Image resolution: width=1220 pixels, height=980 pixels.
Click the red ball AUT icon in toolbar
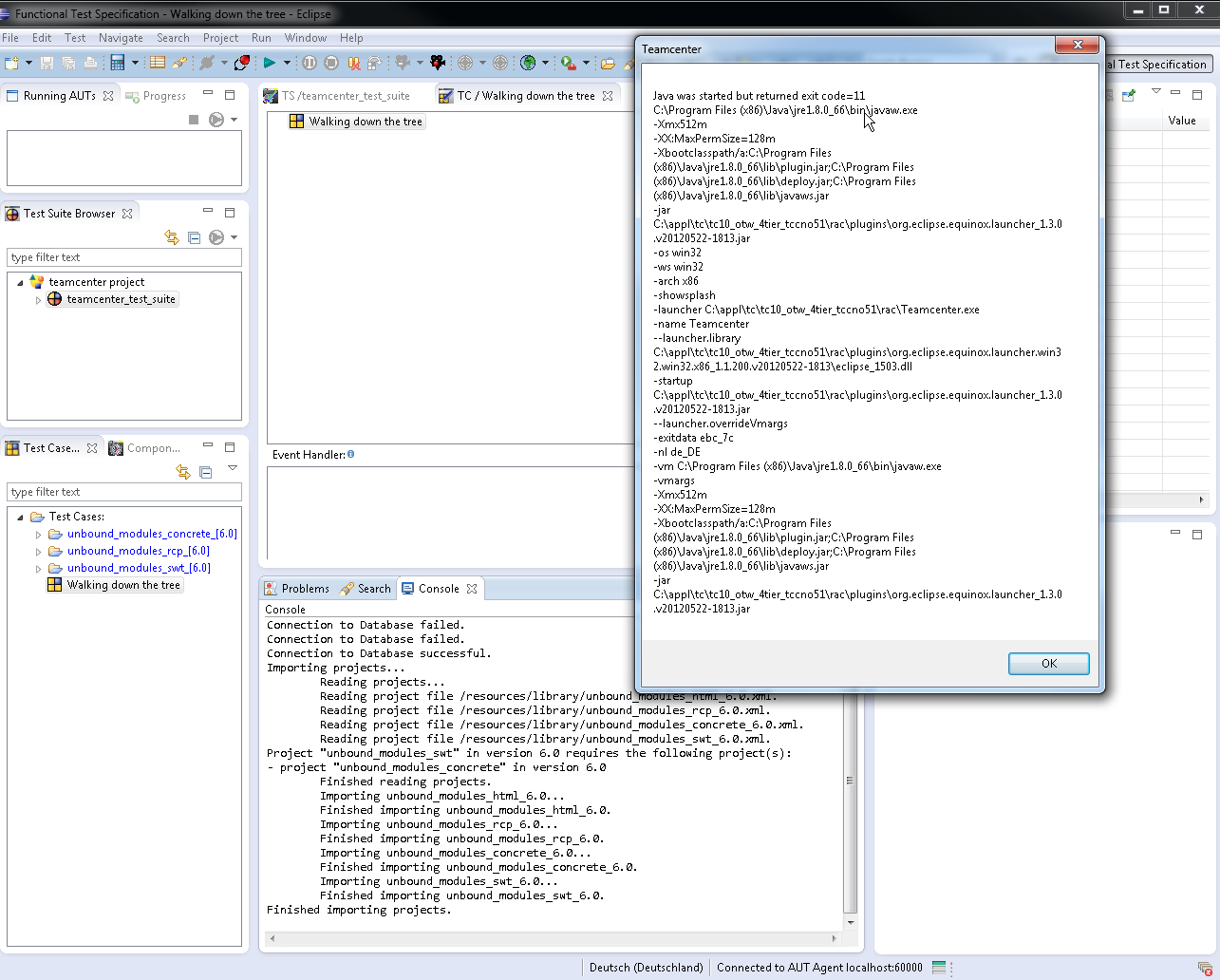242,63
